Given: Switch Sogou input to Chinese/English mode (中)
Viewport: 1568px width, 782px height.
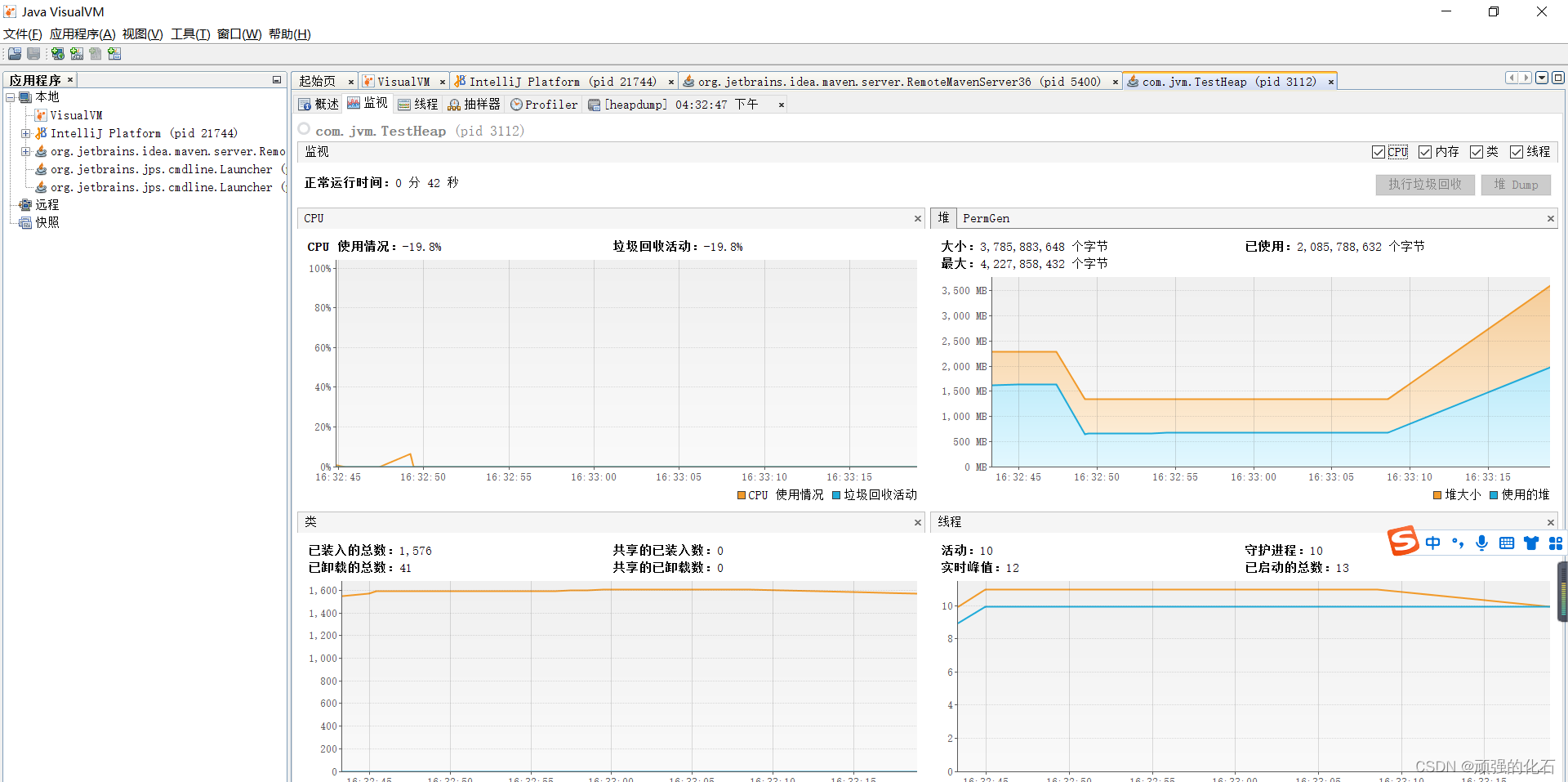Looking at the screenshot, I should point(1433,543).
